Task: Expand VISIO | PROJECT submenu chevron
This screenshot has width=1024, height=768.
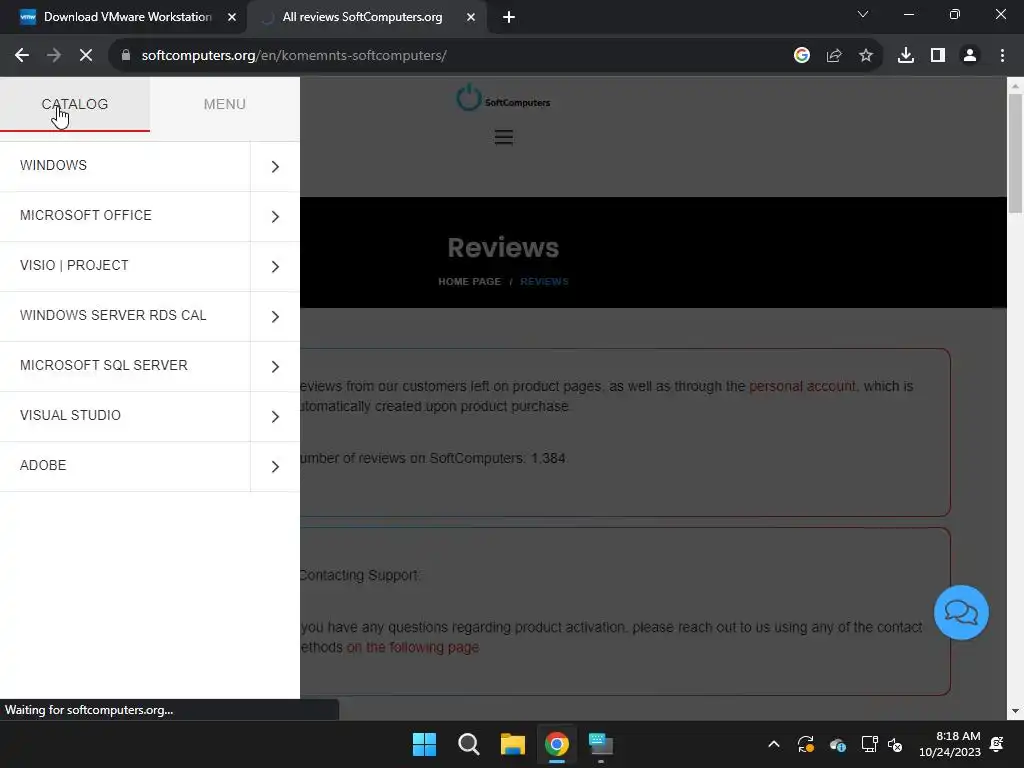Action: click(x=275, y=266)
